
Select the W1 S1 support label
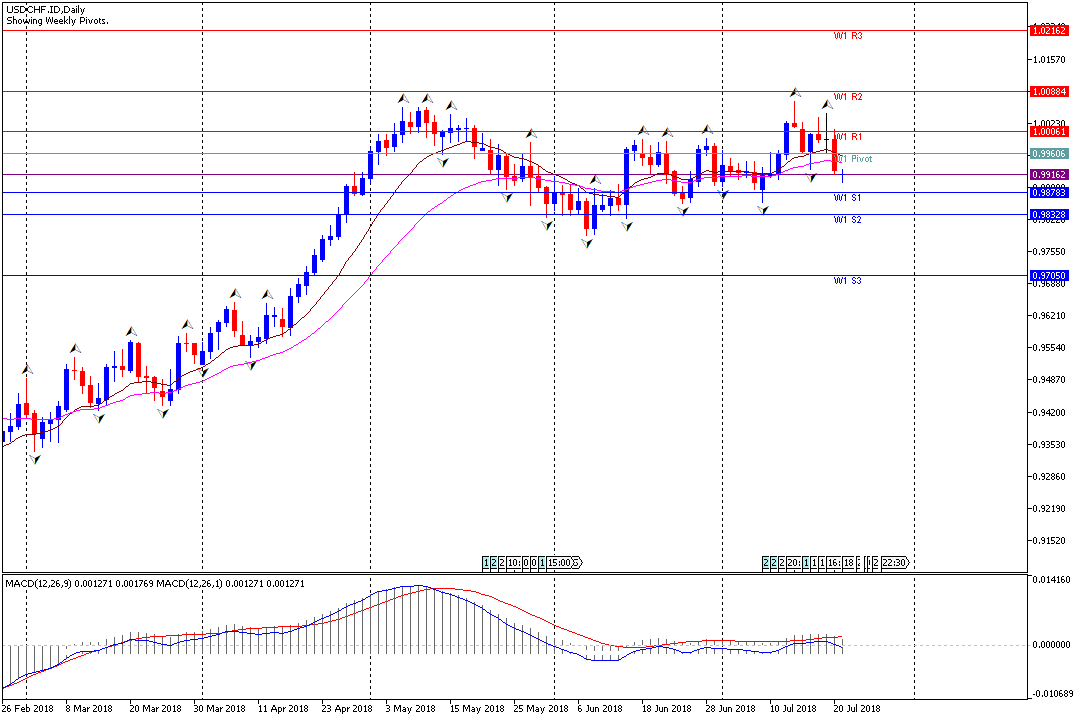pos(847,198)
